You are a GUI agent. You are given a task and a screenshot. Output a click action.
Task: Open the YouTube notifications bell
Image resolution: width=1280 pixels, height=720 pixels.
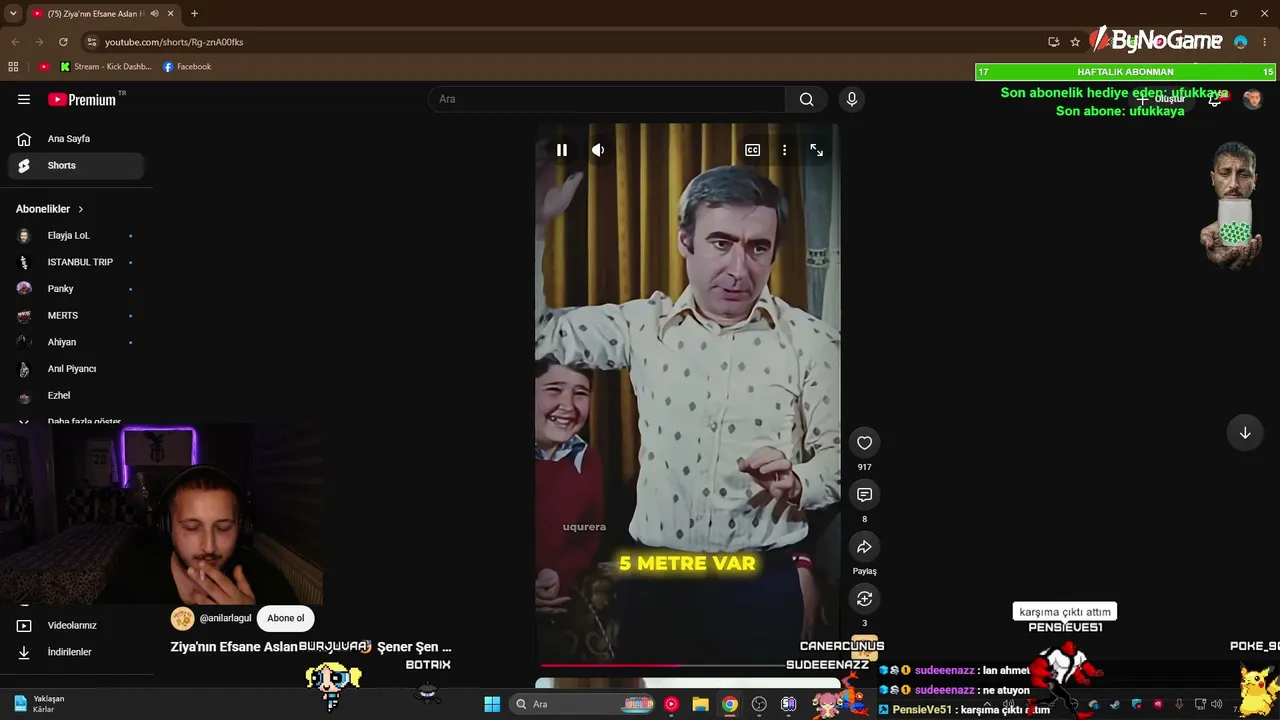coord(1215,99)
